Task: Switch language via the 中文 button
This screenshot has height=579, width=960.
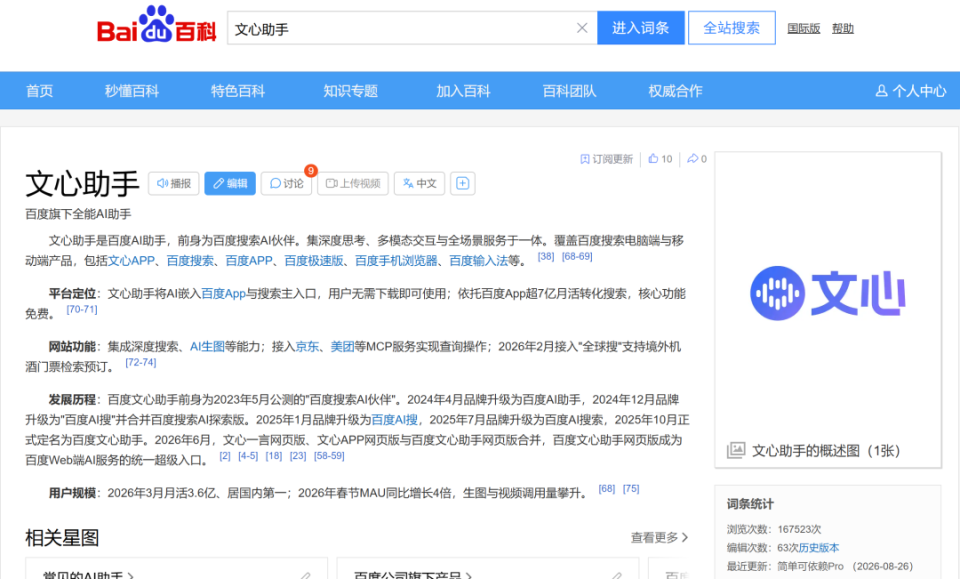Action: click(x=419, y=184)
